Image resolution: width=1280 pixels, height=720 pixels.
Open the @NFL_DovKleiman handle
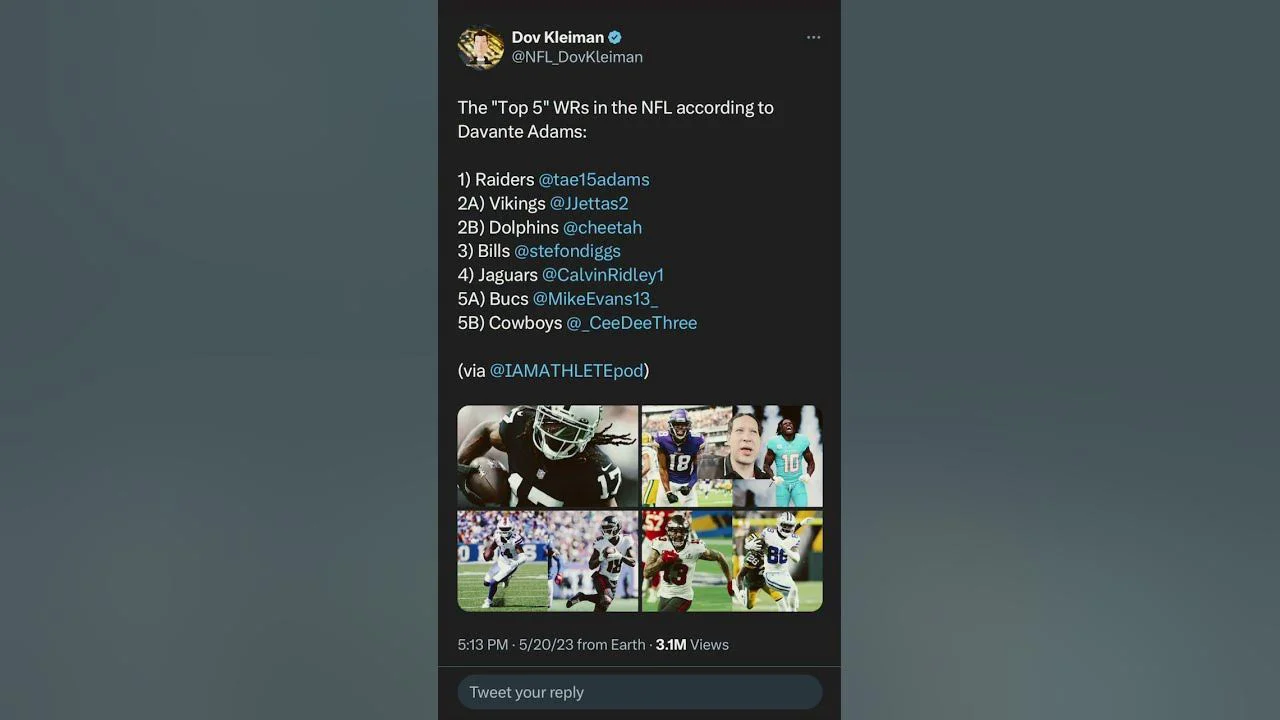click(577, 58)
